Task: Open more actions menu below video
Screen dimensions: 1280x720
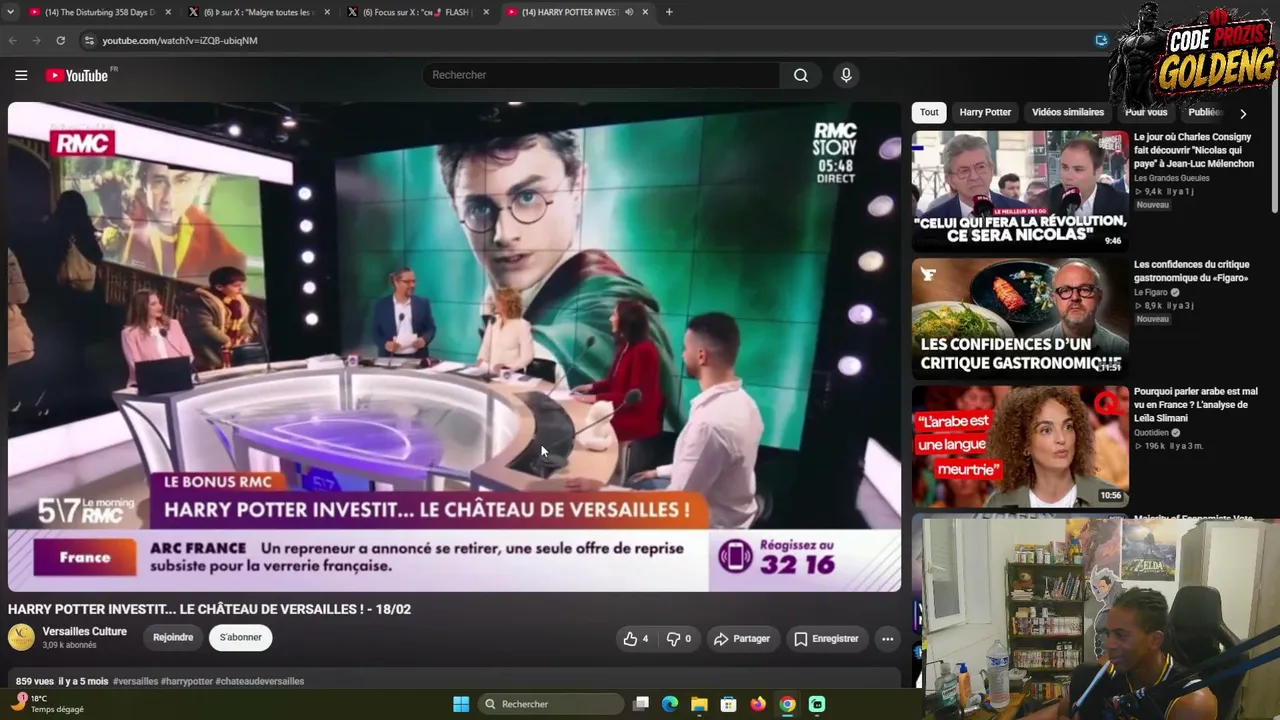Action: tap(887, 639)
